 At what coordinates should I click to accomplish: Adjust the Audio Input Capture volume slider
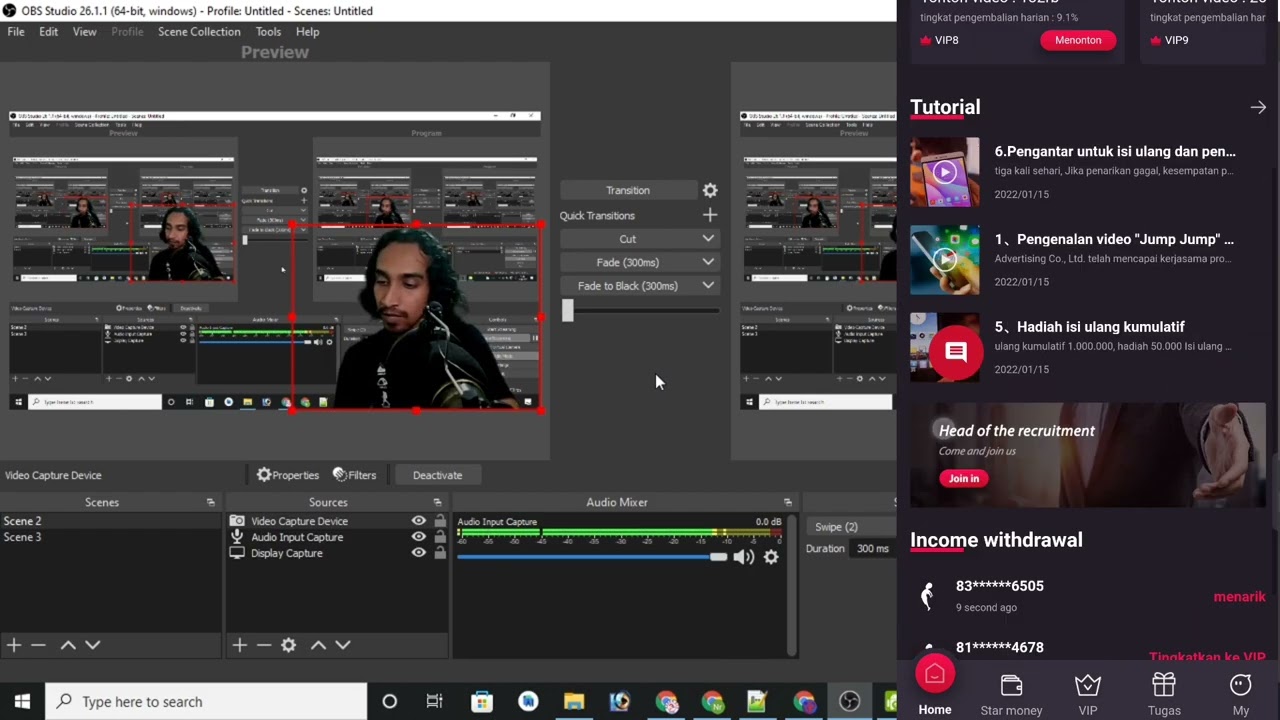pyautogui.click(x=592, y=557)
